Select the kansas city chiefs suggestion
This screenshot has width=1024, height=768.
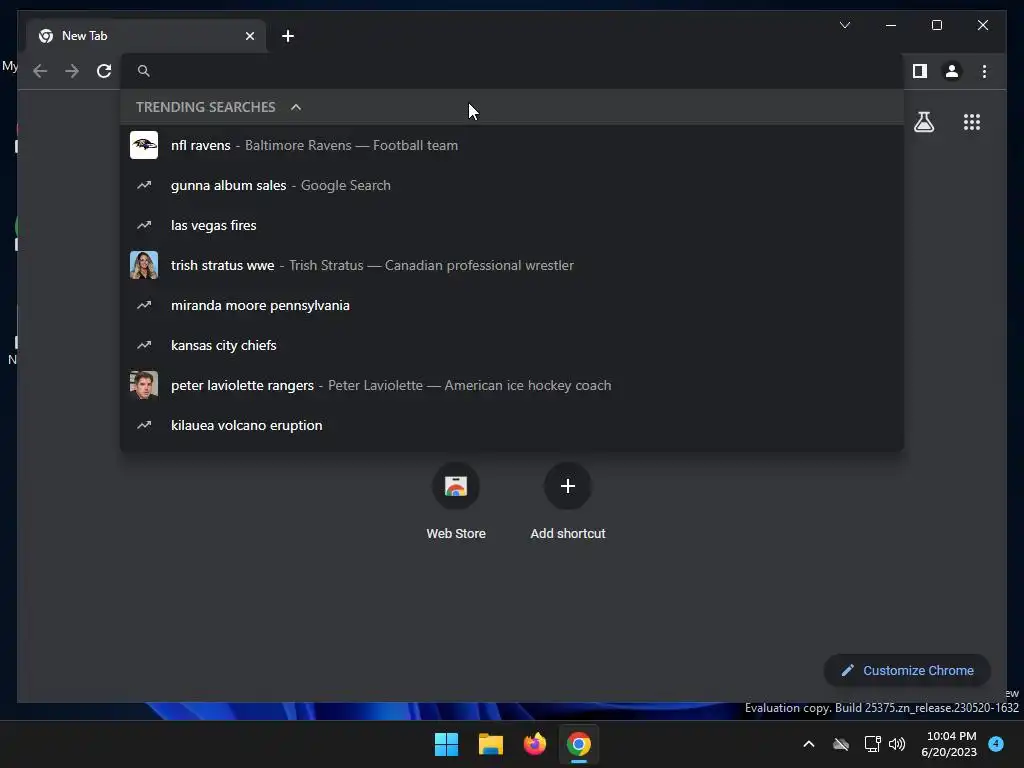[512, 345]
